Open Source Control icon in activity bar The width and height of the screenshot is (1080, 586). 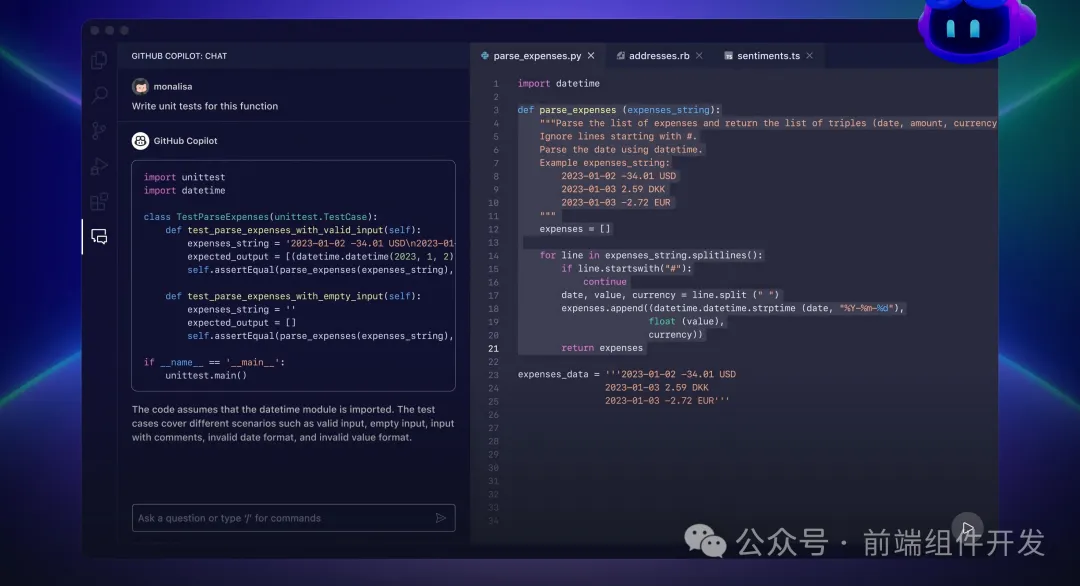(x=99, y=130)
